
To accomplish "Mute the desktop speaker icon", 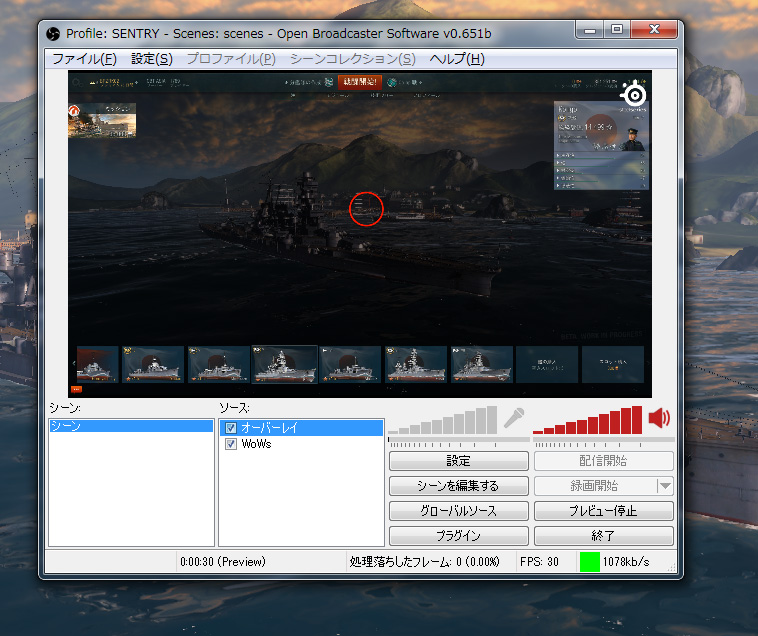I will 659,418.
